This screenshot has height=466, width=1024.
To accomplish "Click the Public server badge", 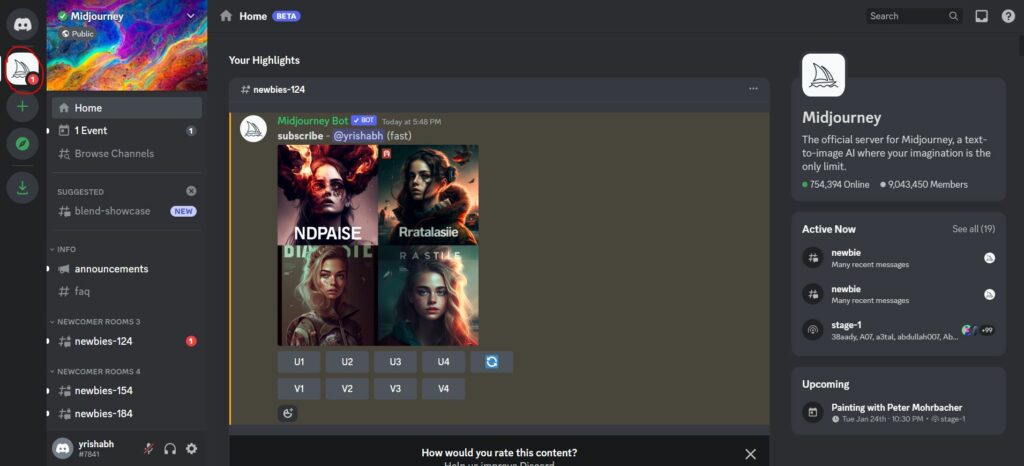I will pyautogui.click(x=78, y=33).
